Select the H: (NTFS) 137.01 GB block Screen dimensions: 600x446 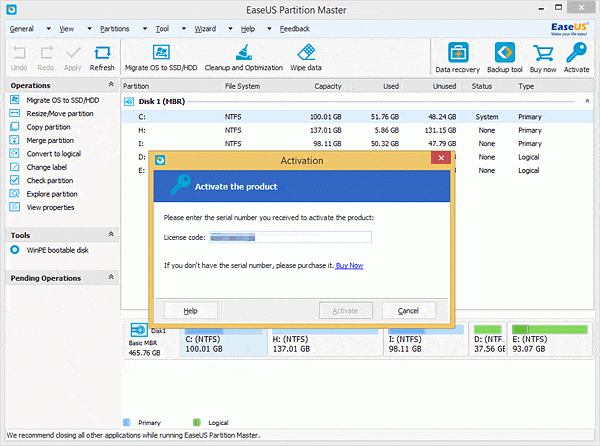coord(325,340)
